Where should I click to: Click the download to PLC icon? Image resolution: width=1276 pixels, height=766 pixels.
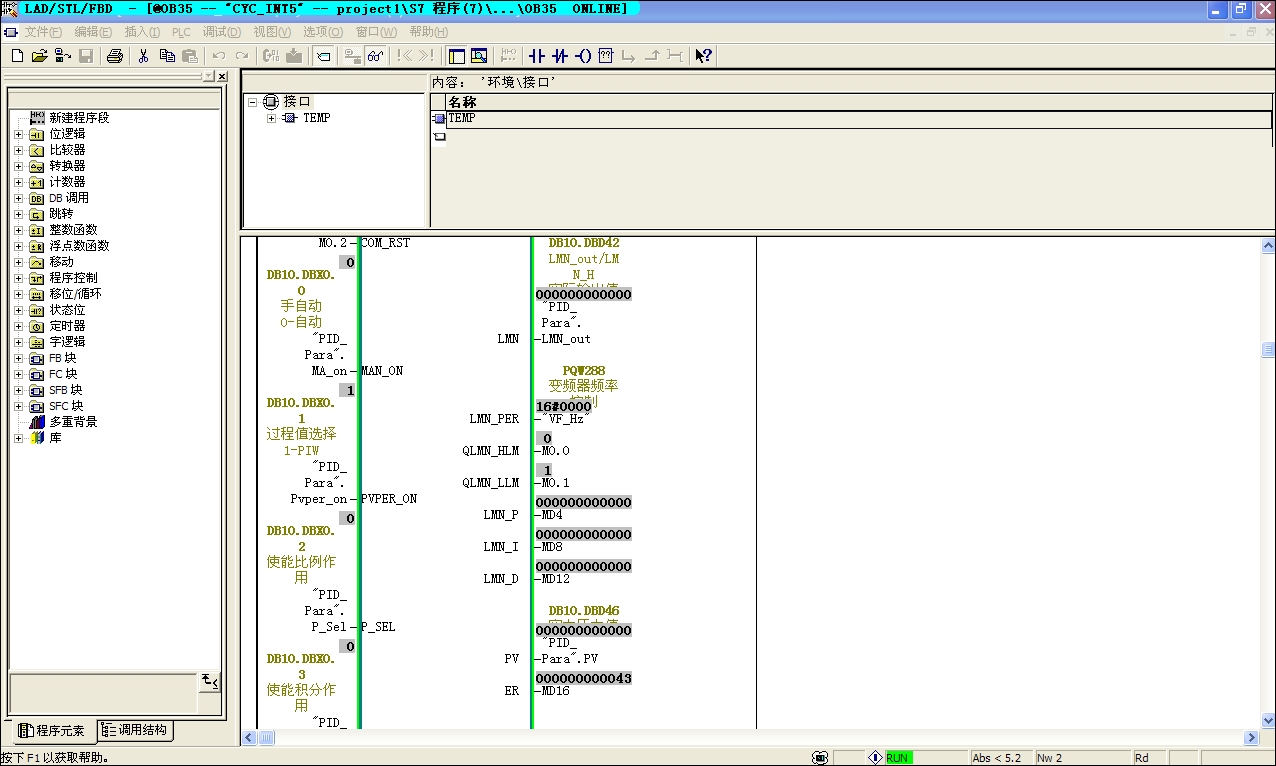[294, 56]
